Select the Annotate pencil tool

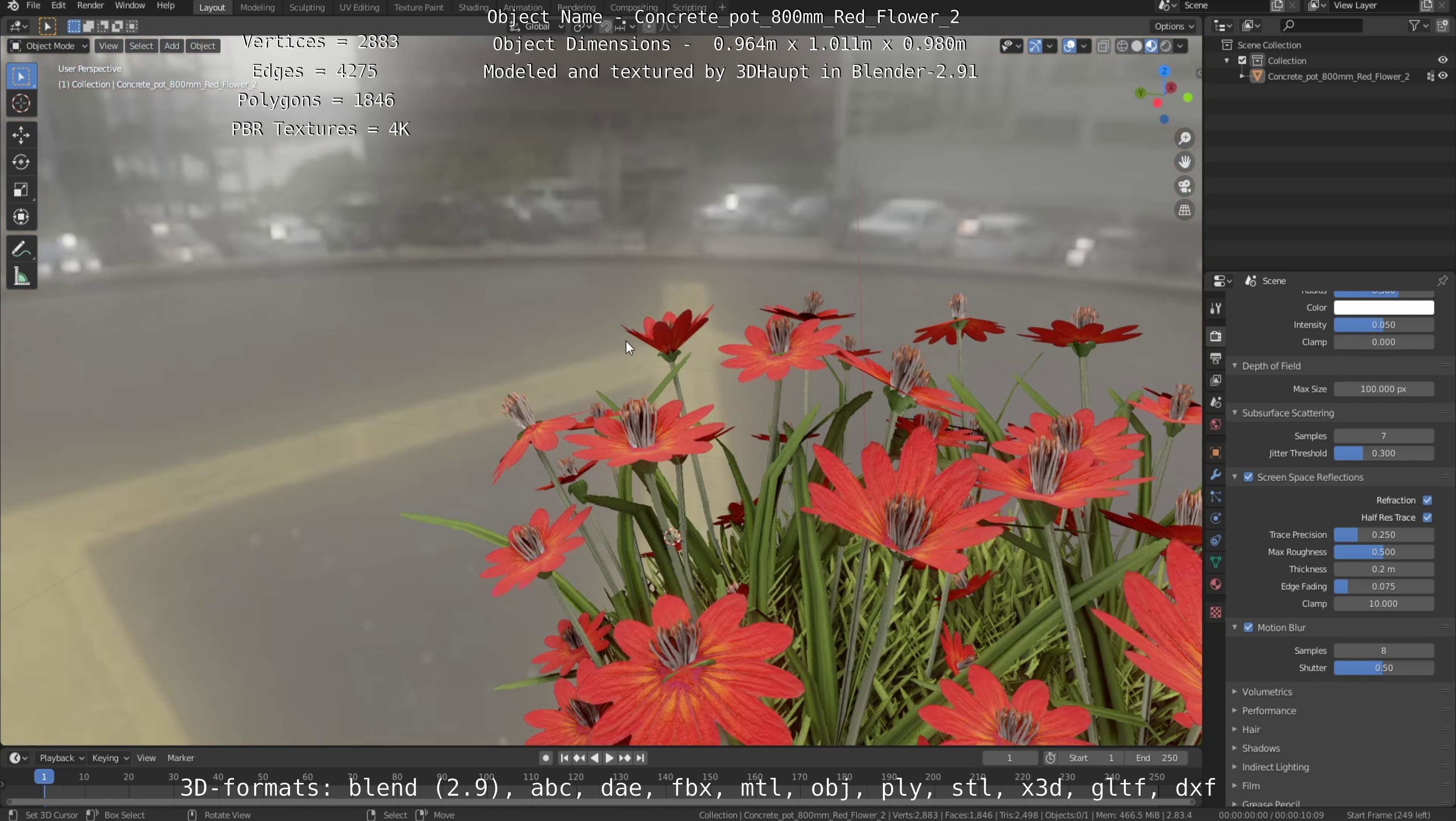[21, 249]
